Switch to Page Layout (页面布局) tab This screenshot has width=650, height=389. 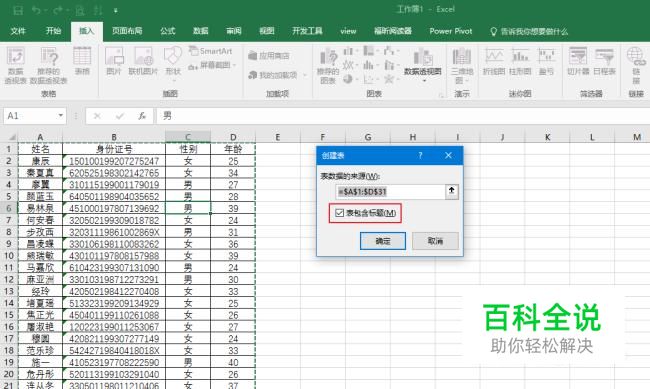(127, 31)
